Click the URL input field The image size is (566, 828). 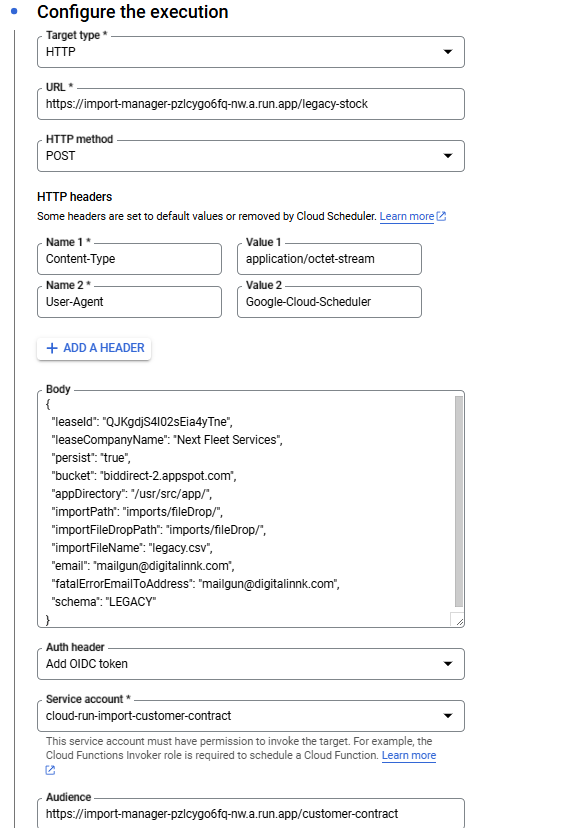(x=251, y=104)
